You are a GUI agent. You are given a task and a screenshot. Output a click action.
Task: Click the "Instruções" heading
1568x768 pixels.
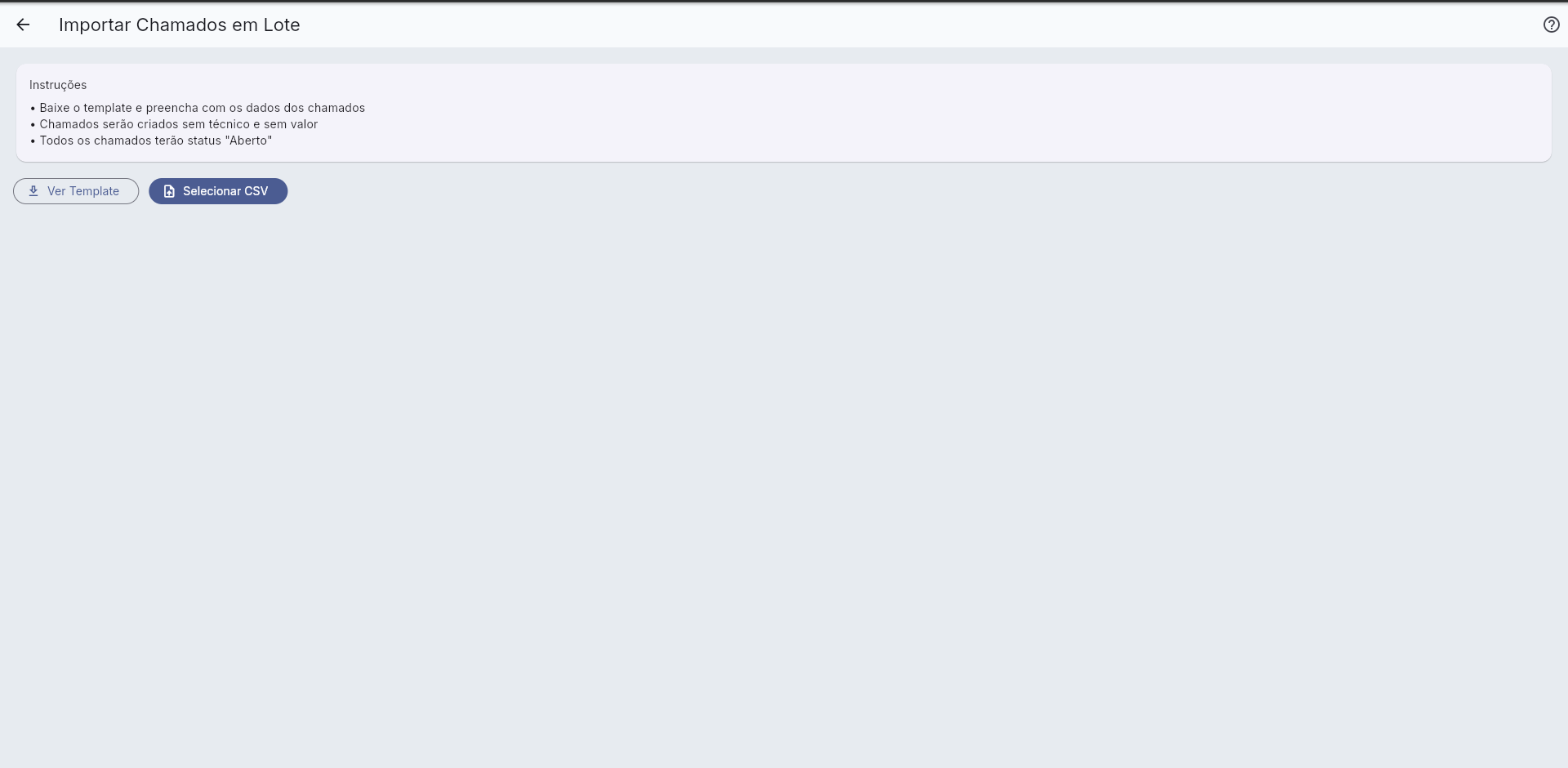(x=58, y=85)
